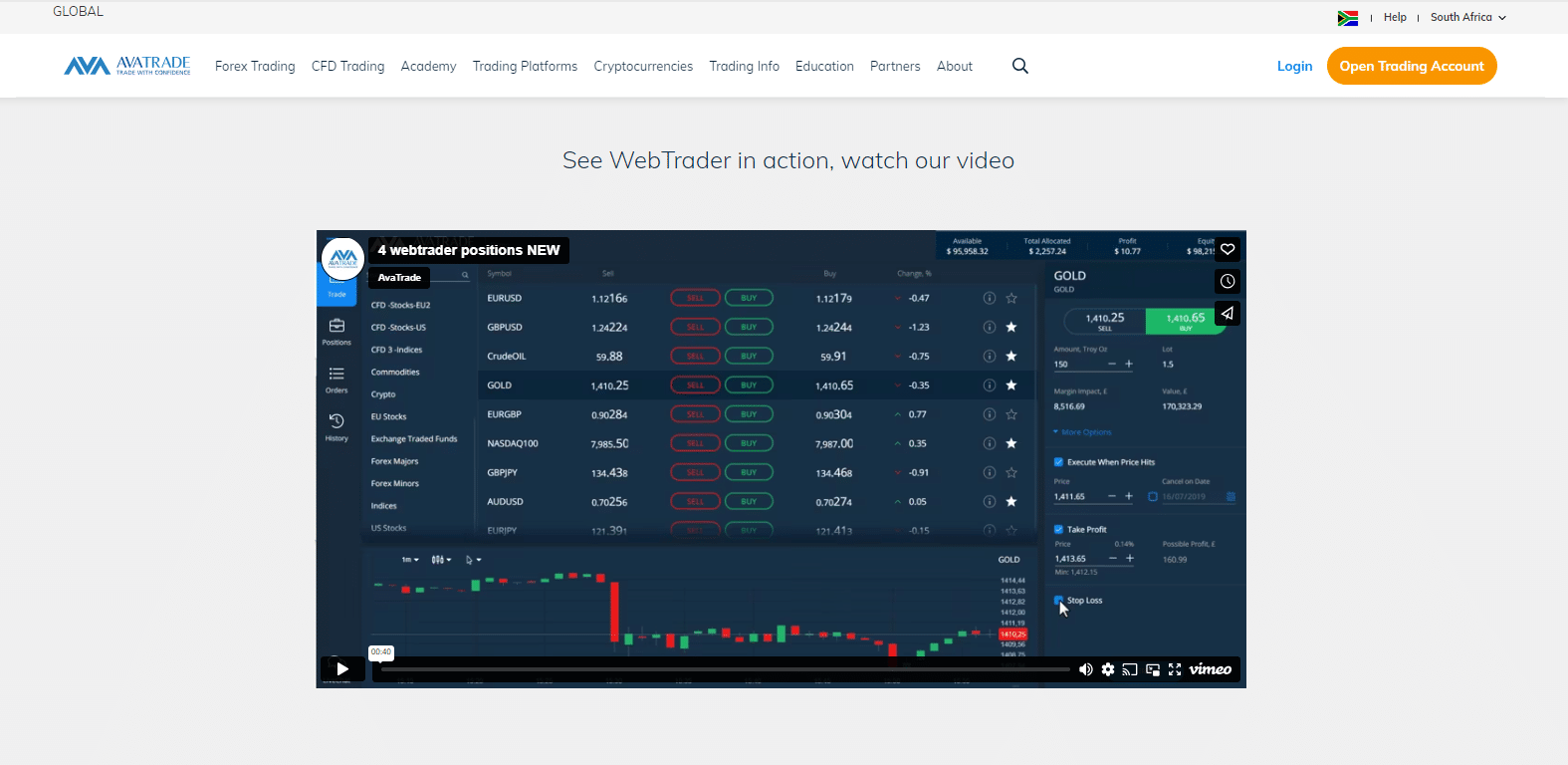Like the video with heart icon
This screenshot has width=1568, height=765.
click(1228, 250)
